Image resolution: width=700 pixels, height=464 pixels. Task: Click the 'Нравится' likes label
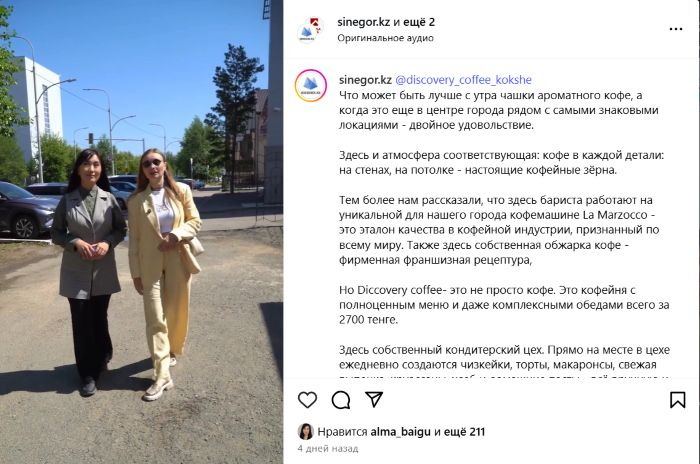coord(342,432)
